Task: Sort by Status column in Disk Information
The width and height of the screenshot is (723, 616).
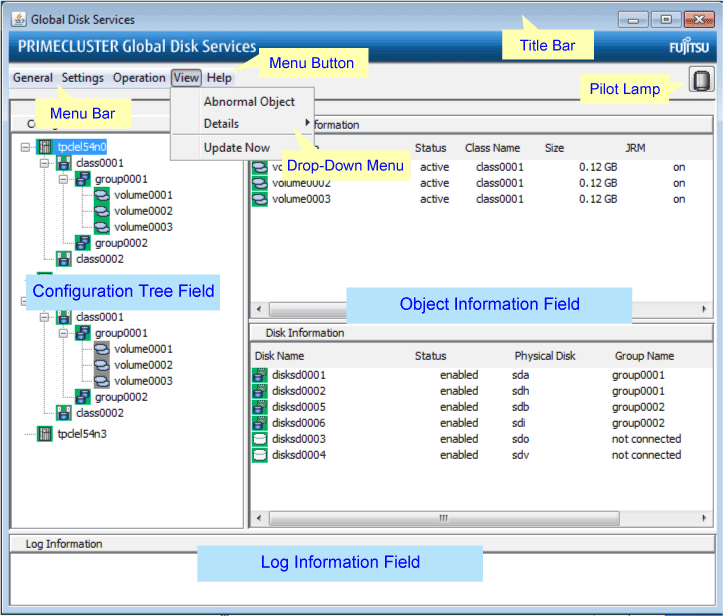Action: 430,356
